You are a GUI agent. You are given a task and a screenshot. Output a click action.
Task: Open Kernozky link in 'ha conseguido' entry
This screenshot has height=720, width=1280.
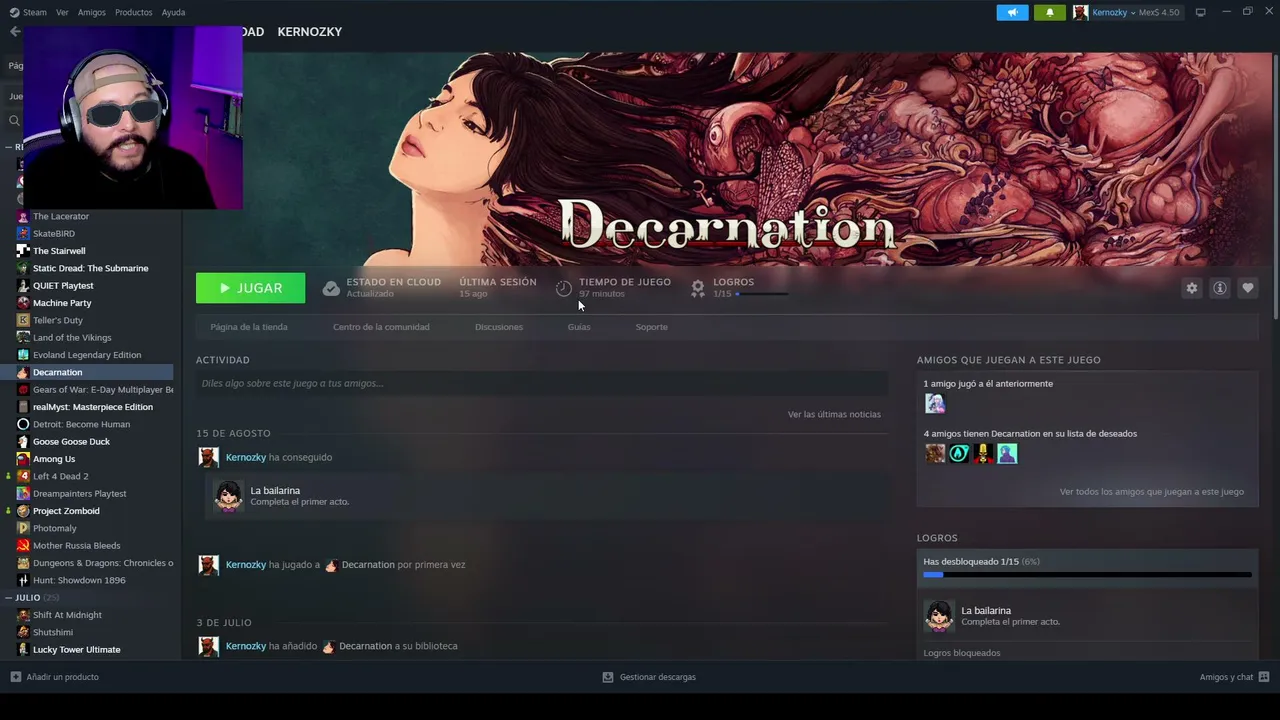point(246,458)
